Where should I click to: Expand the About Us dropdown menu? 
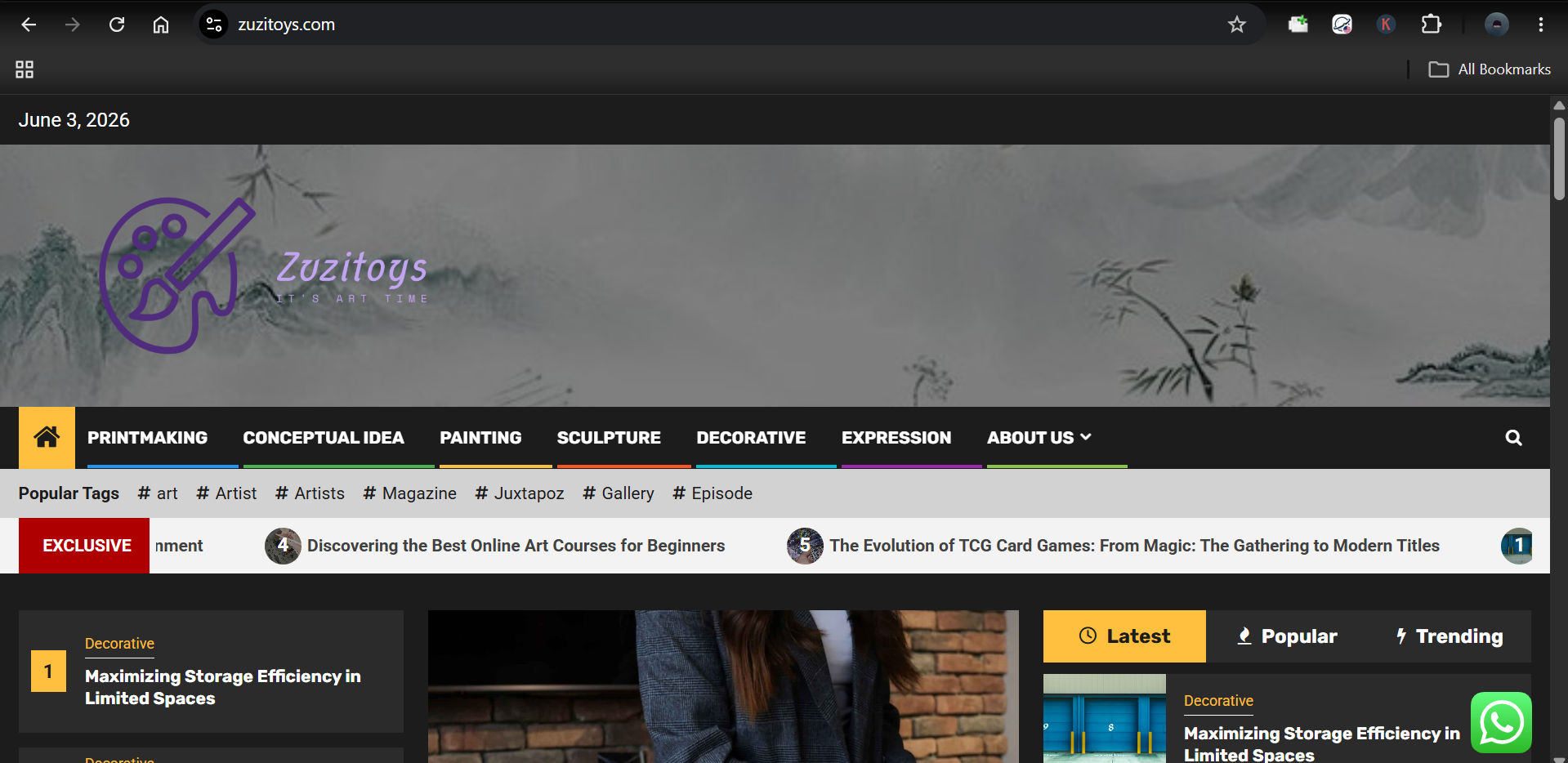tap(1039, 438)
